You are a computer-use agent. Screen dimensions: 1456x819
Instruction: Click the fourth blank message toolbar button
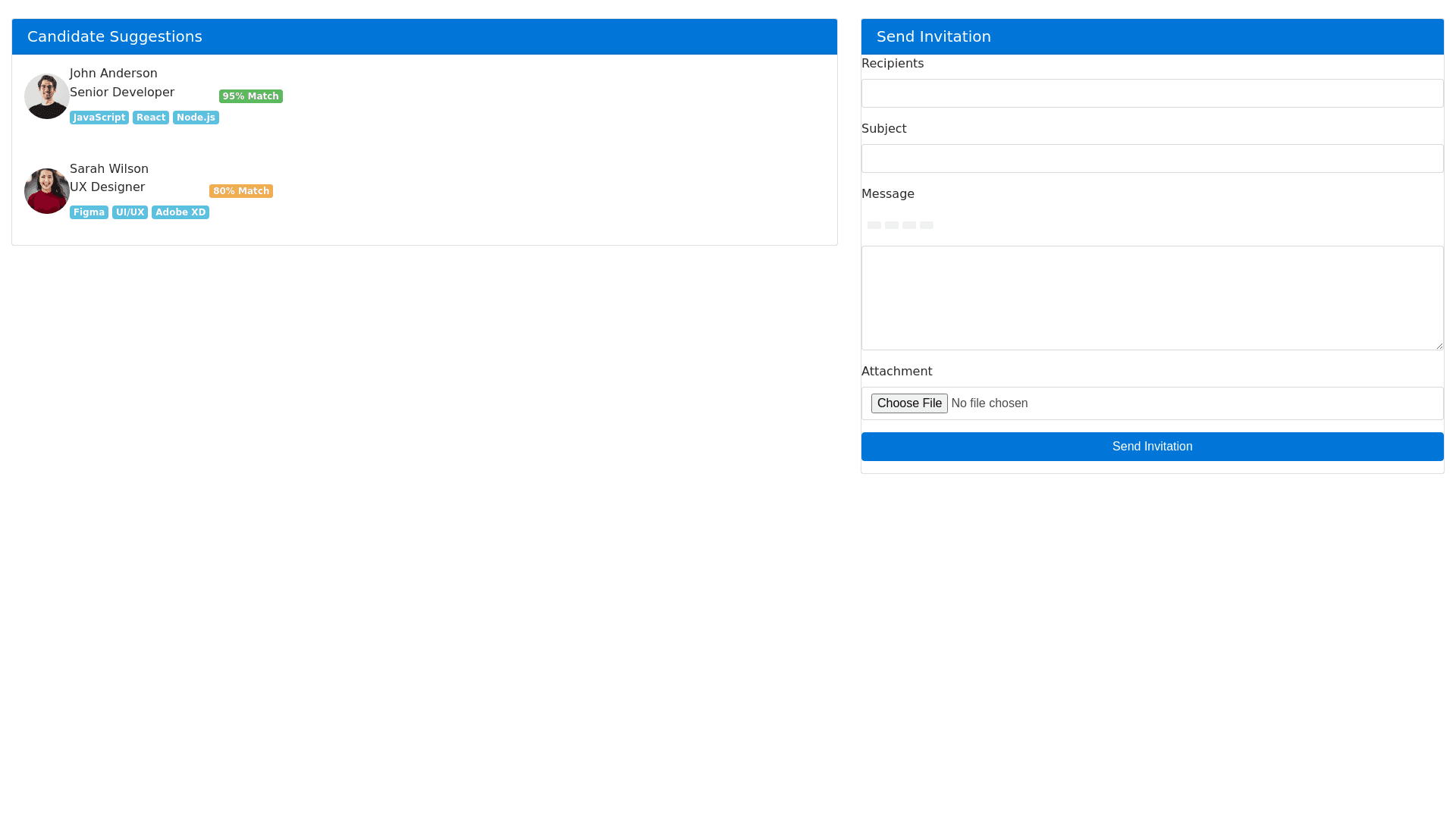(927, 225)
